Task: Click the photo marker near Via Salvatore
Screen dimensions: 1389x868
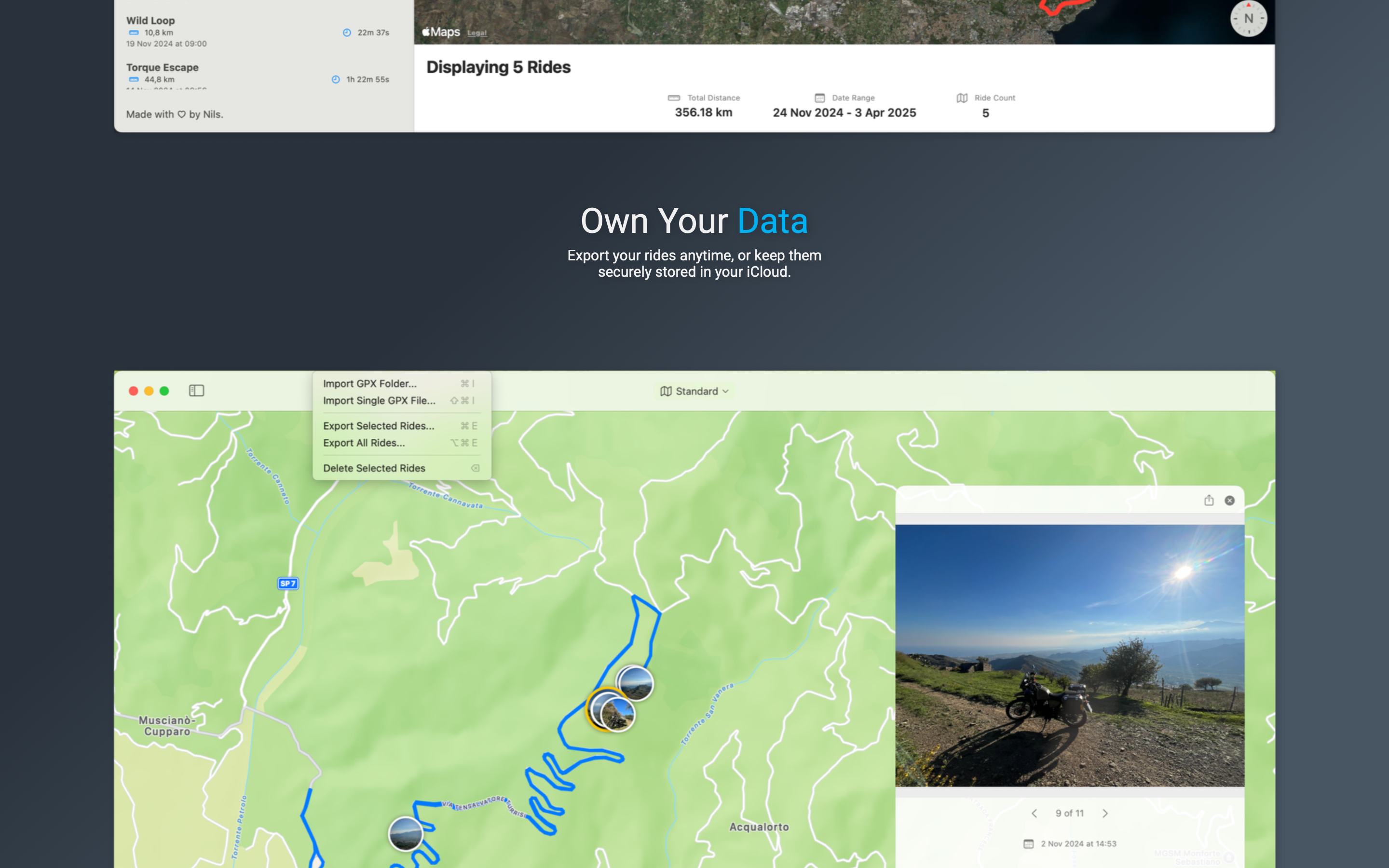Action: pyautogui.click(x=406, y=834)
